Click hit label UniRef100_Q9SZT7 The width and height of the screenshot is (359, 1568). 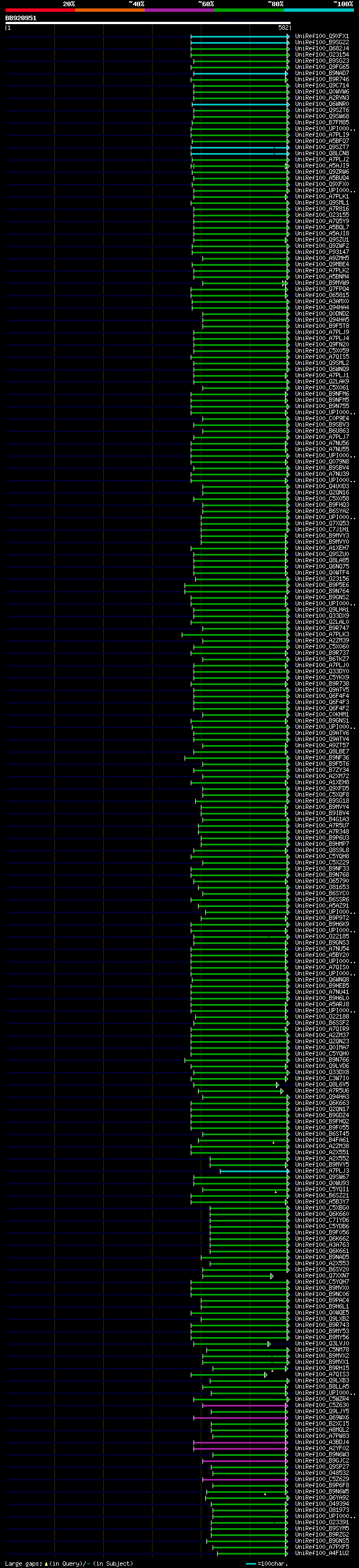tap(322, 147)
